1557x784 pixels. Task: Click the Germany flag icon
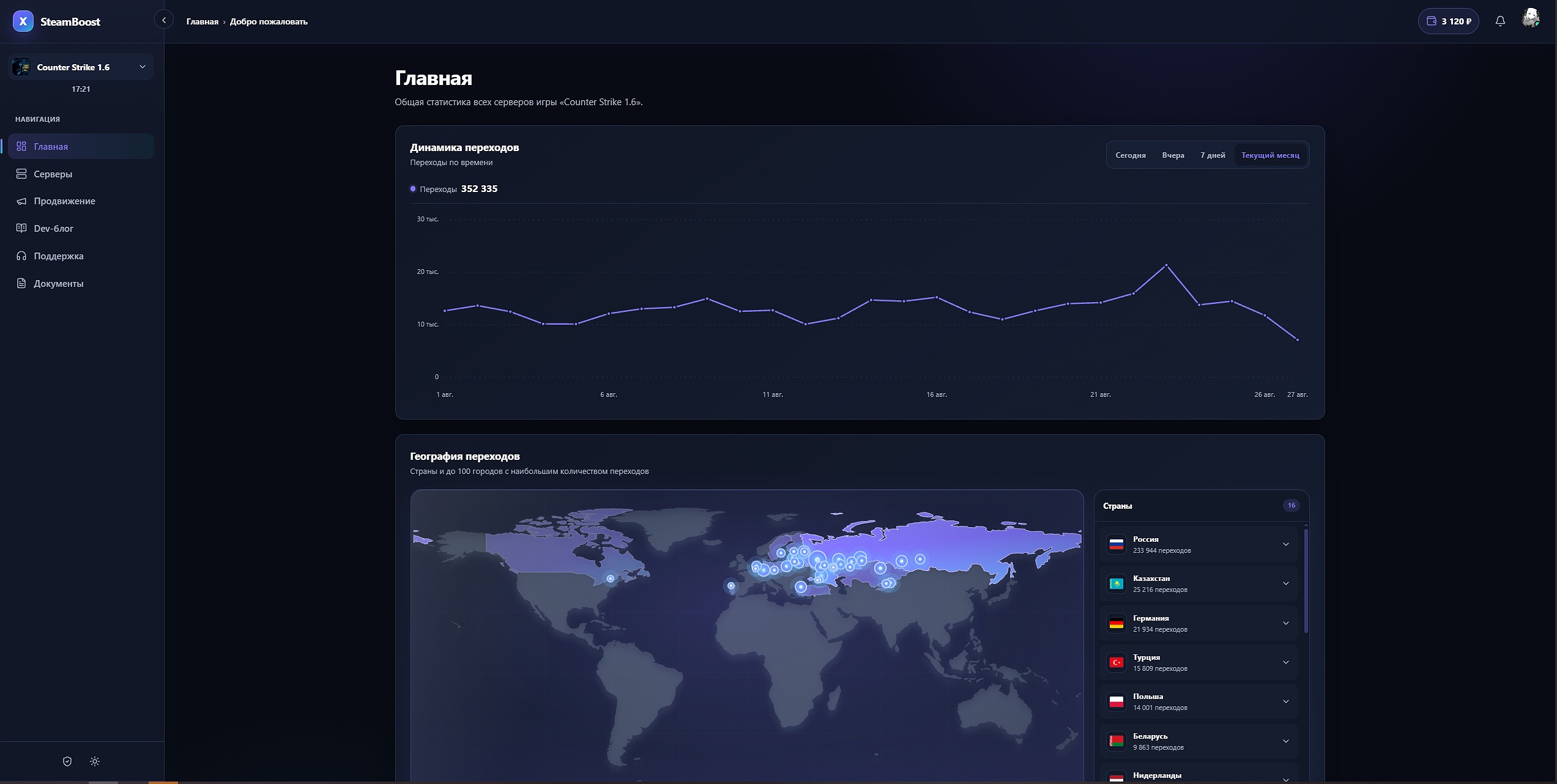pyautogui.click(x=1117, y=623)
